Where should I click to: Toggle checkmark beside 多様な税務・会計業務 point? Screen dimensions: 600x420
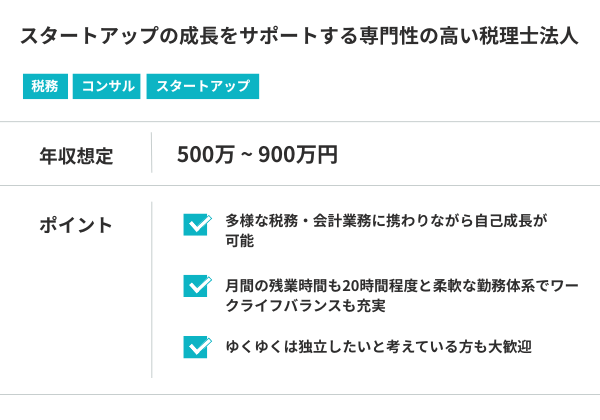click(x=196, y=225)
